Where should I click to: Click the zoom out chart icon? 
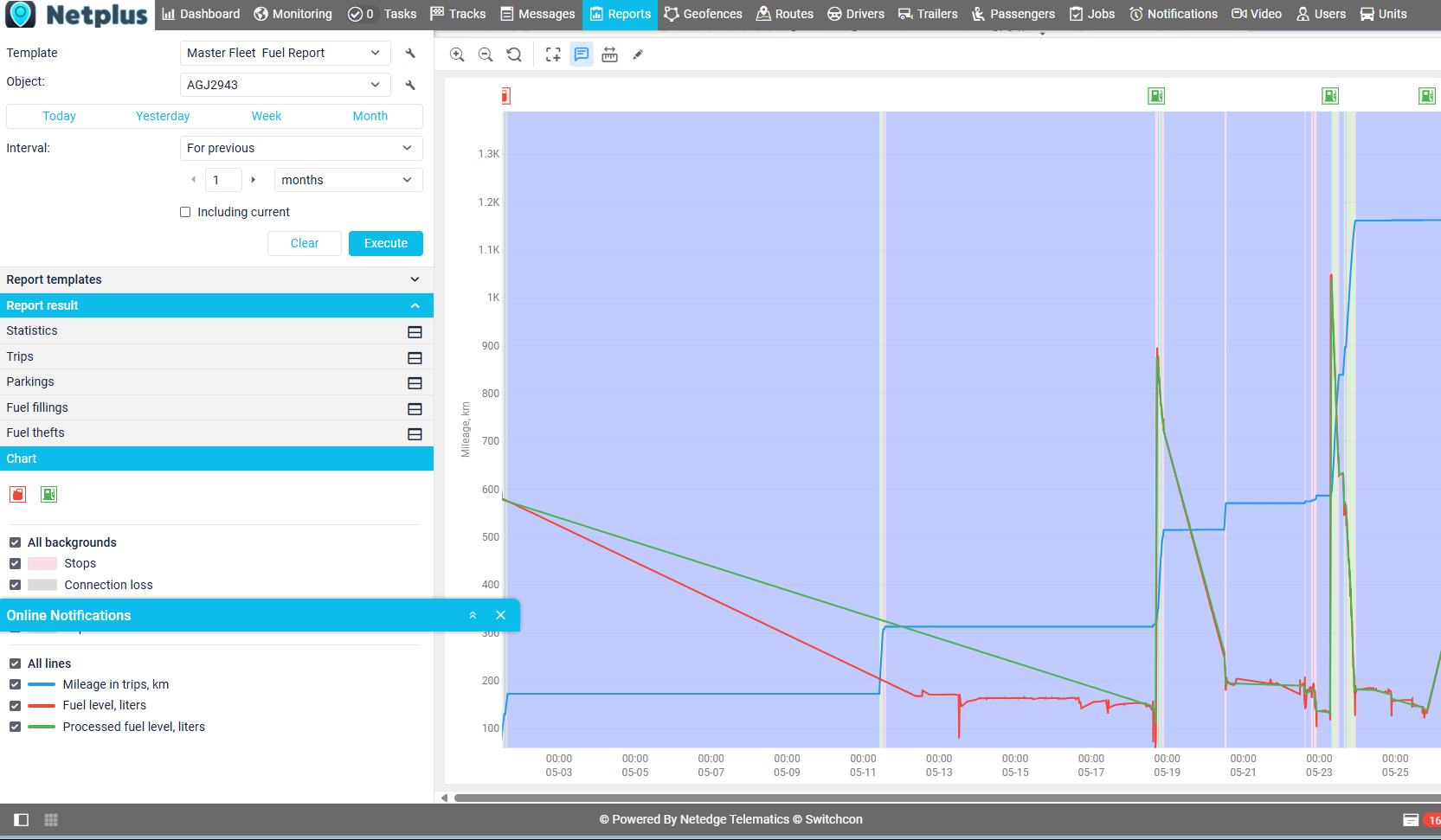(x=486, y=55)
